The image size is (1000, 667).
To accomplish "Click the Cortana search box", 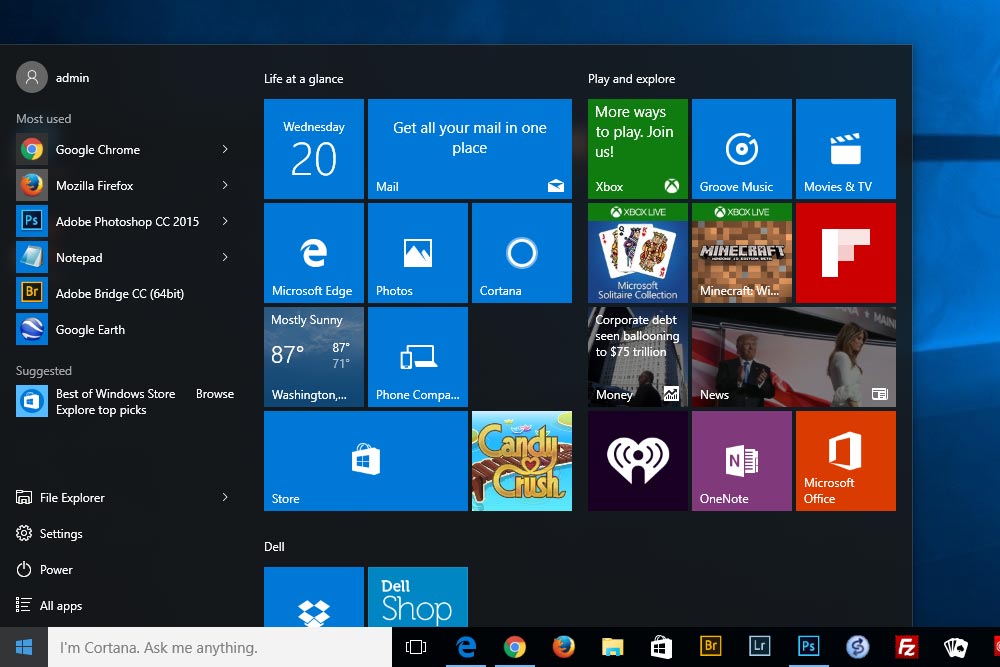I will click(x=220, y=648).
